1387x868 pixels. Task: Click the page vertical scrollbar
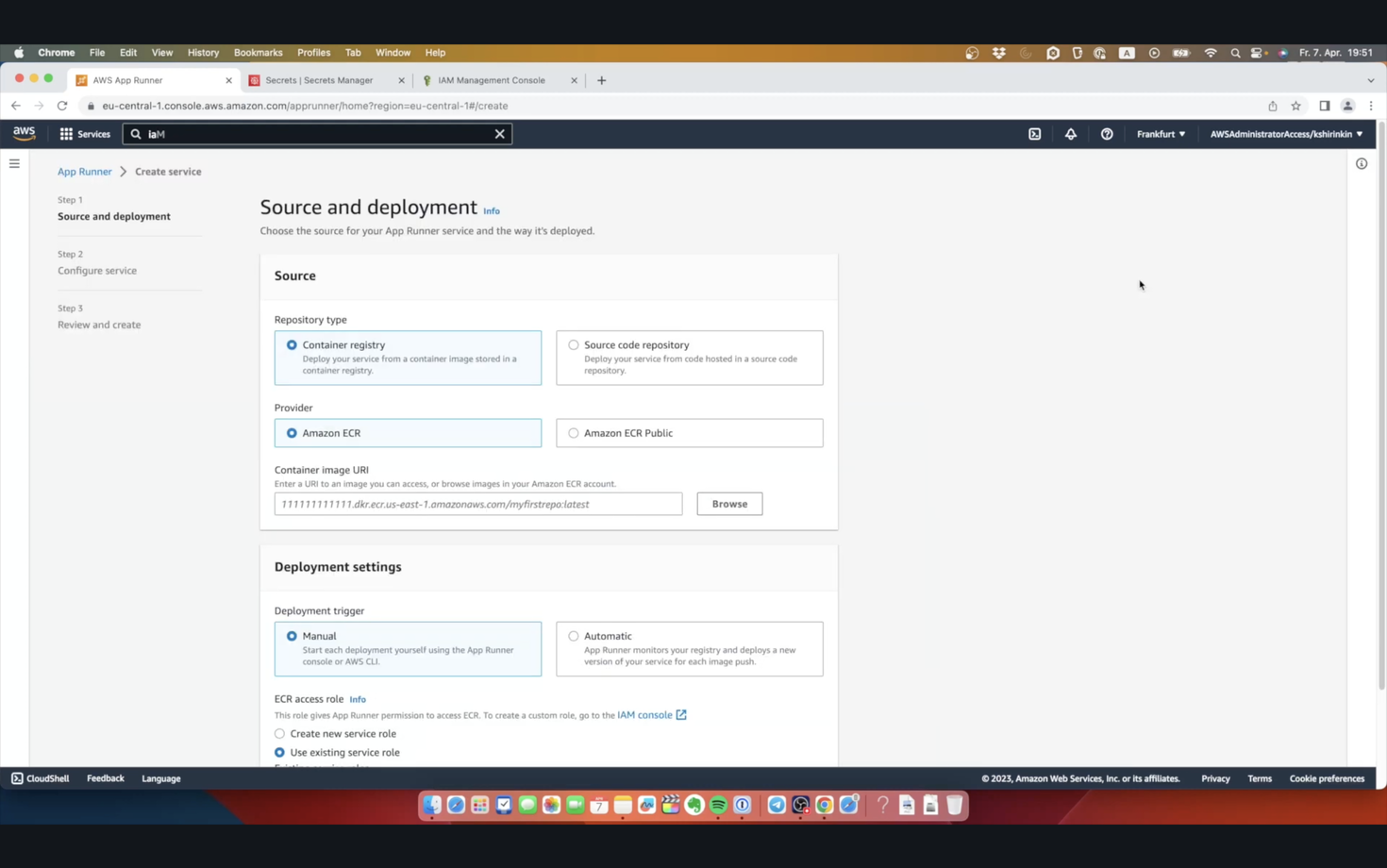(1381, 406)
